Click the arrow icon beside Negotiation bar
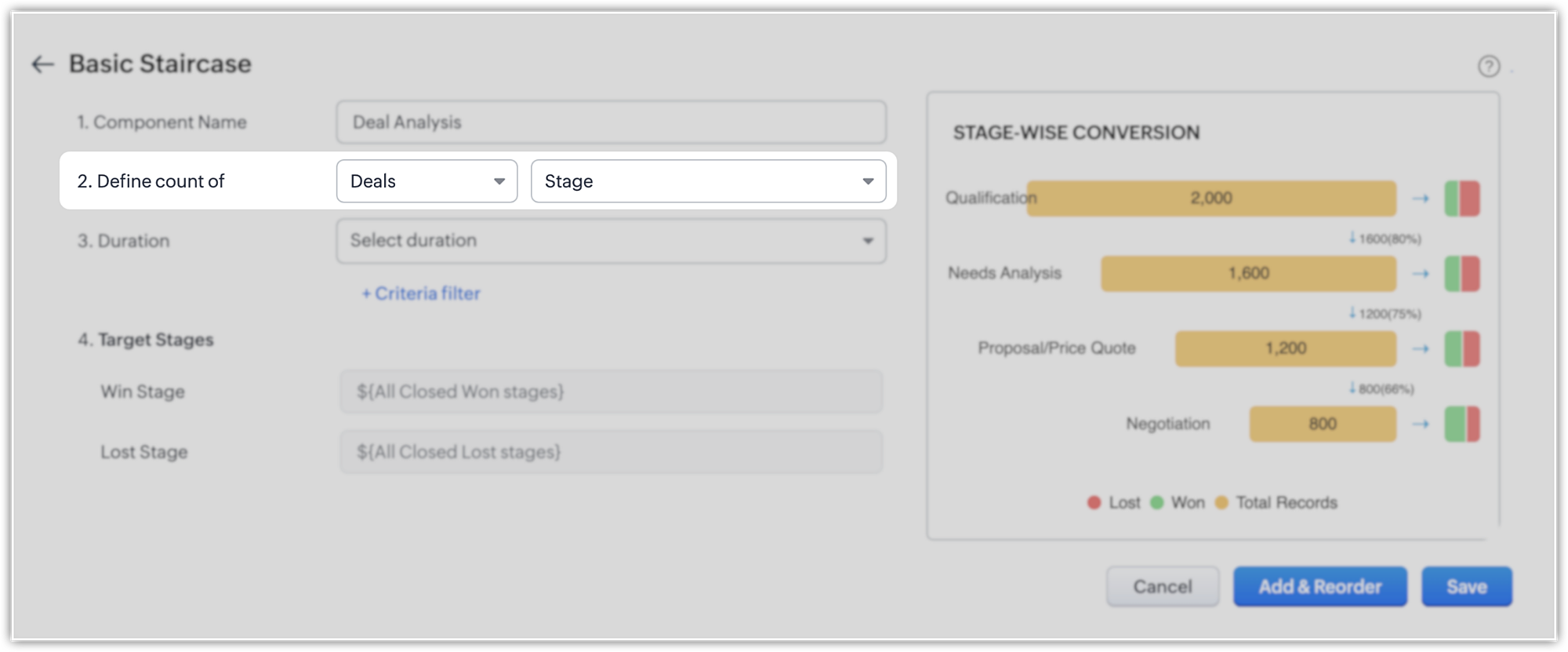The height and width of the screenshot is (652, 1568). click(1421, 424)
